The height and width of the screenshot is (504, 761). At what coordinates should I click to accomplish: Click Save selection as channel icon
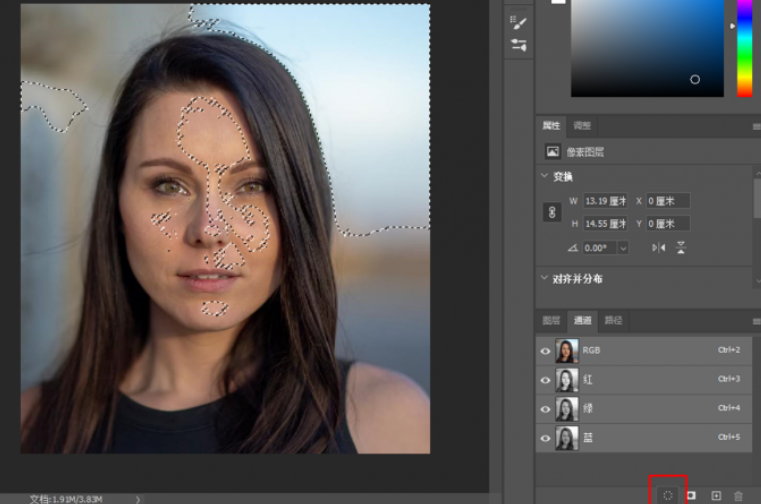[x=691, y=495]
